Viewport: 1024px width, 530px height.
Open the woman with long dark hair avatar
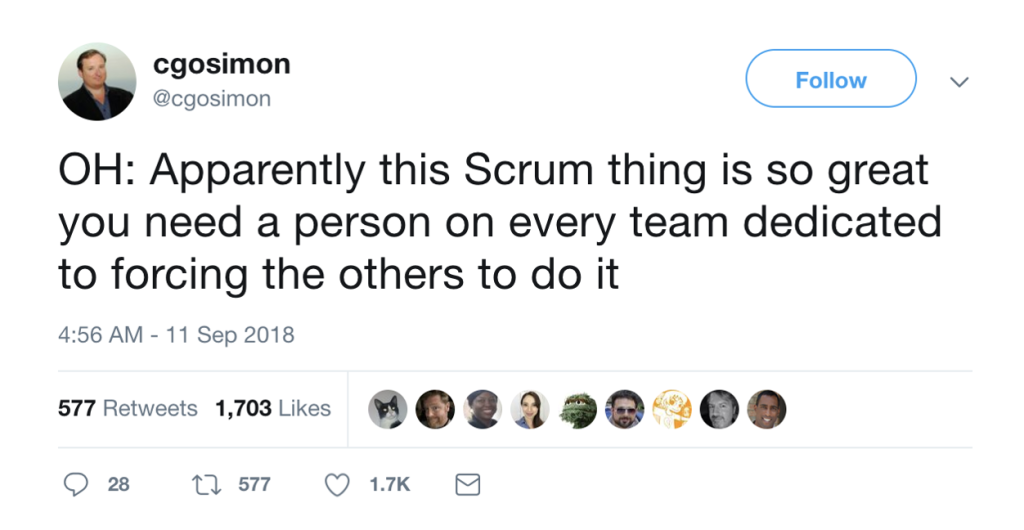[x=530, y=409]
